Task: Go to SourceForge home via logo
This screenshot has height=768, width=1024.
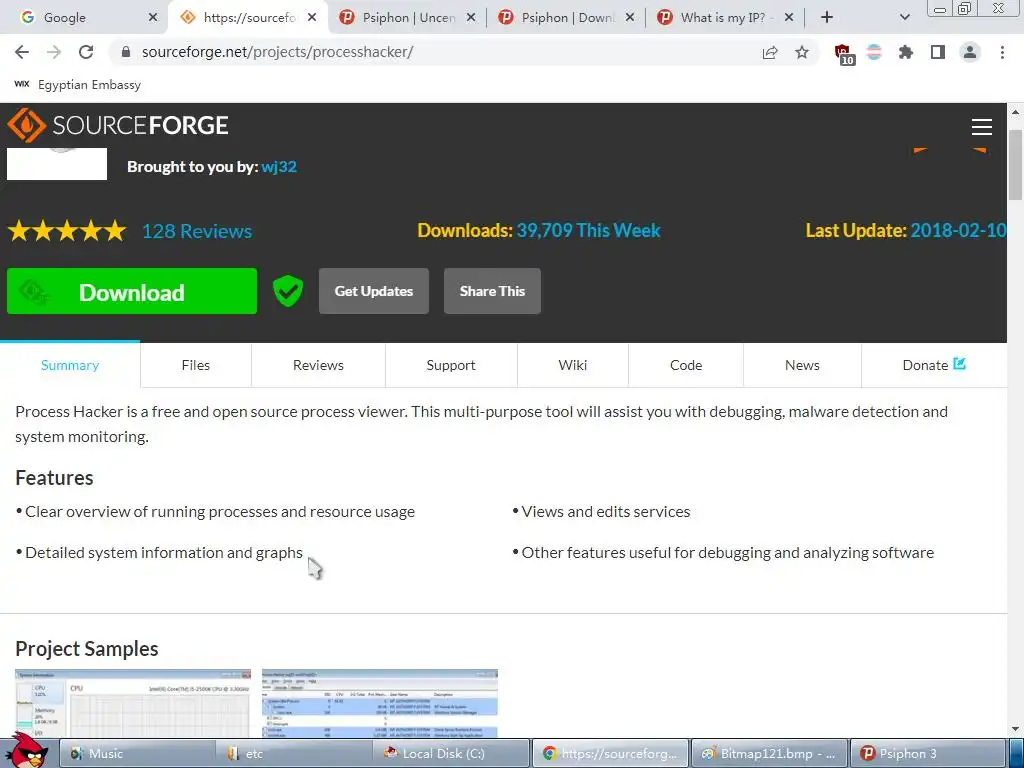Action: point(118,125)
